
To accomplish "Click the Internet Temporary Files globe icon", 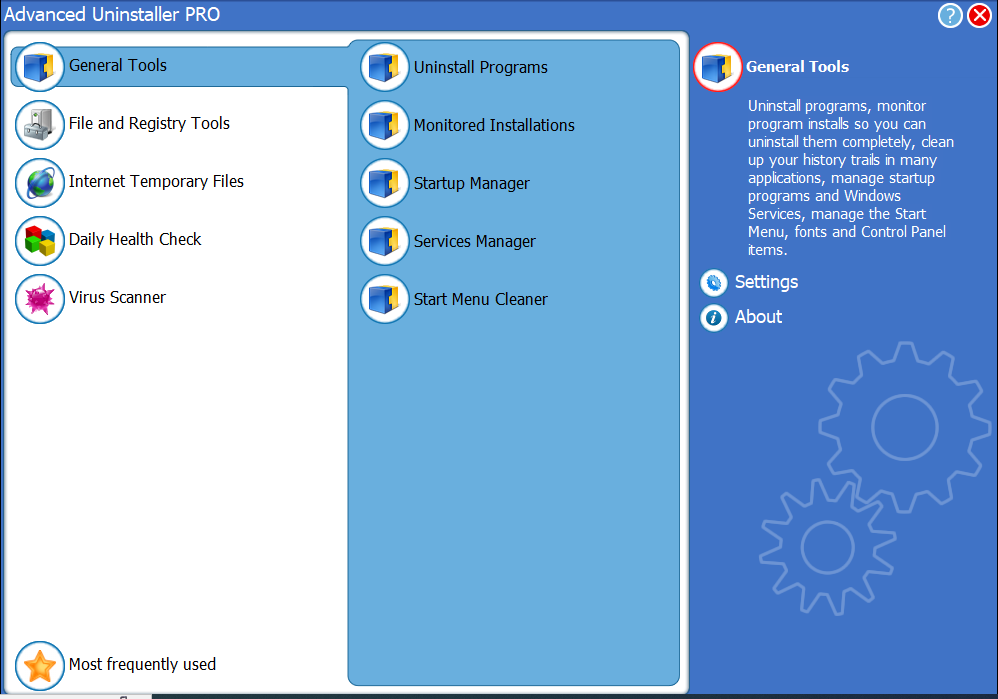I will (39, 183).
